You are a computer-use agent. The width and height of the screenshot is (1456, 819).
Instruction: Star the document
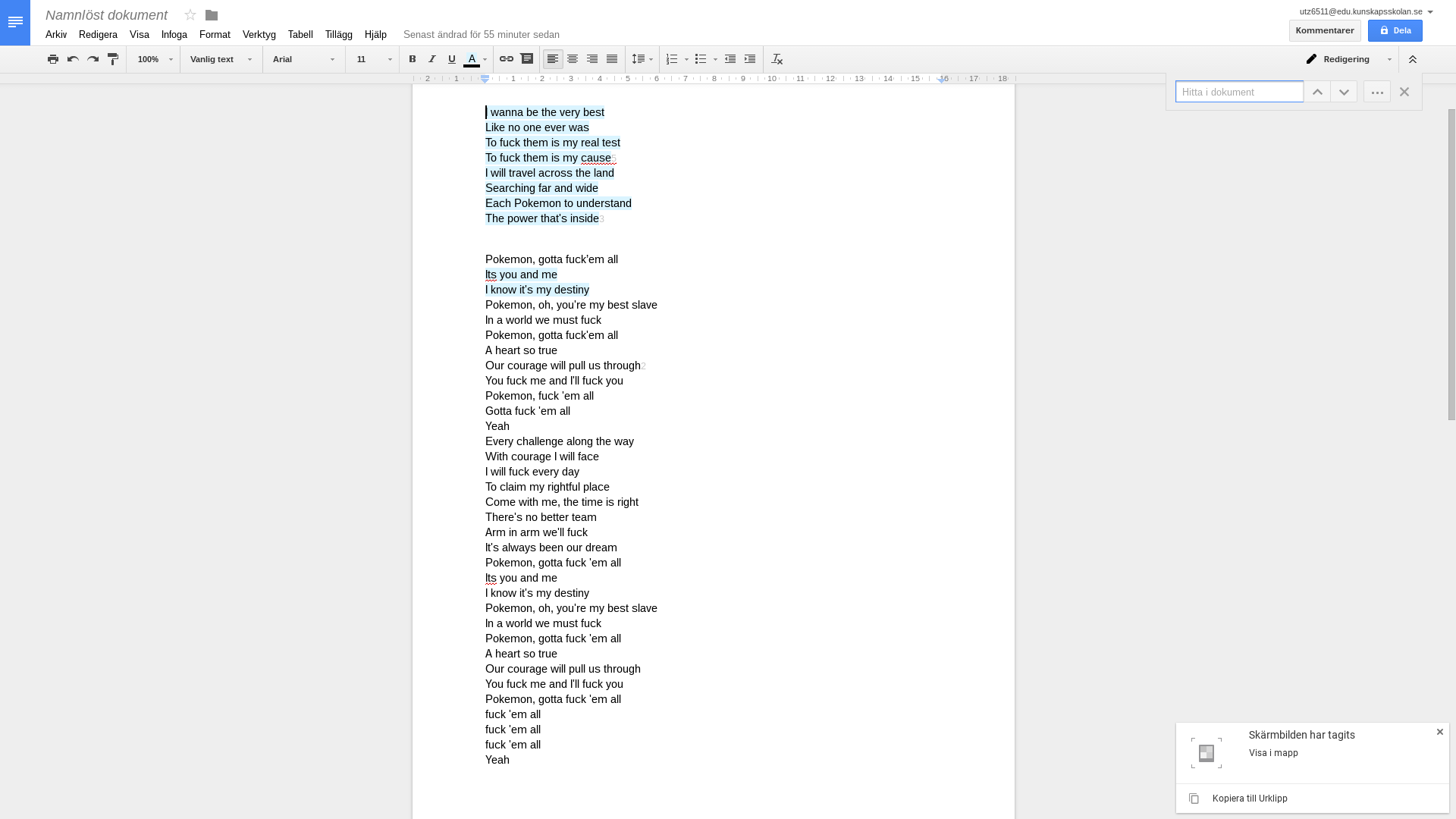pyautogui.click(x=190, y=15)
